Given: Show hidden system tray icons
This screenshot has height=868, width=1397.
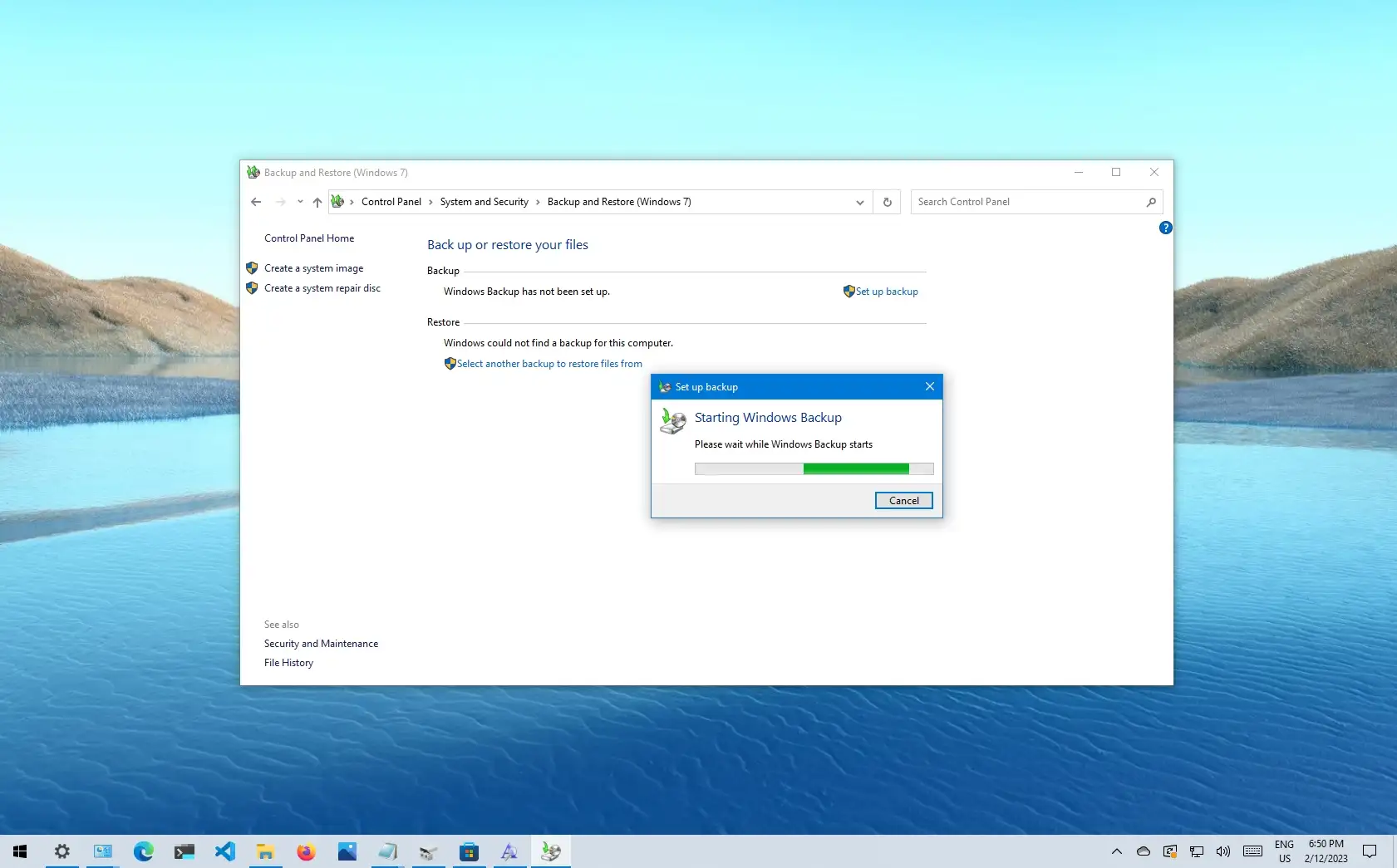Looking at the screenshot, I should pyautogui.click(x=1117, y=851).
